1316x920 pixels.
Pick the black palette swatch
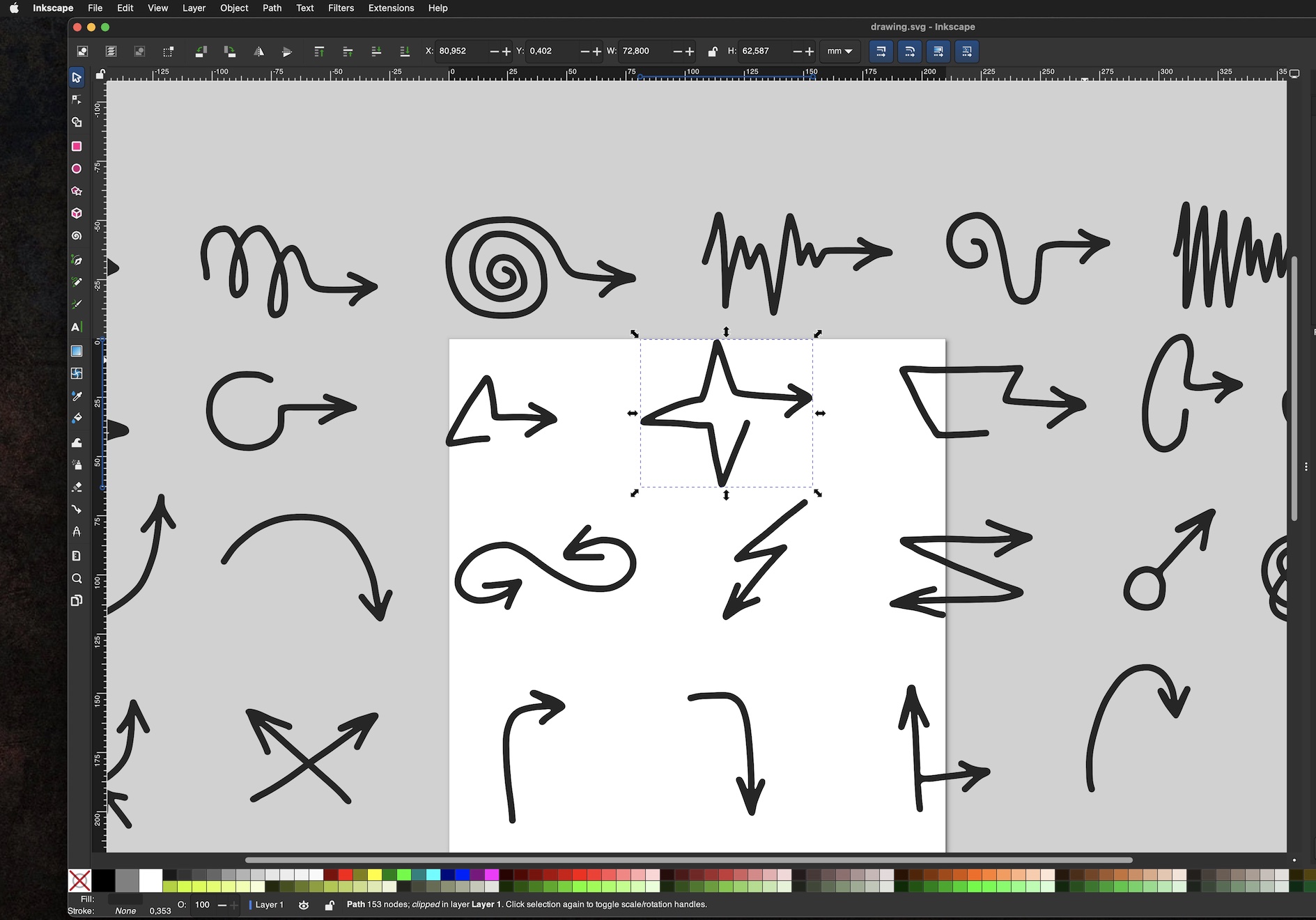point(103,880)
